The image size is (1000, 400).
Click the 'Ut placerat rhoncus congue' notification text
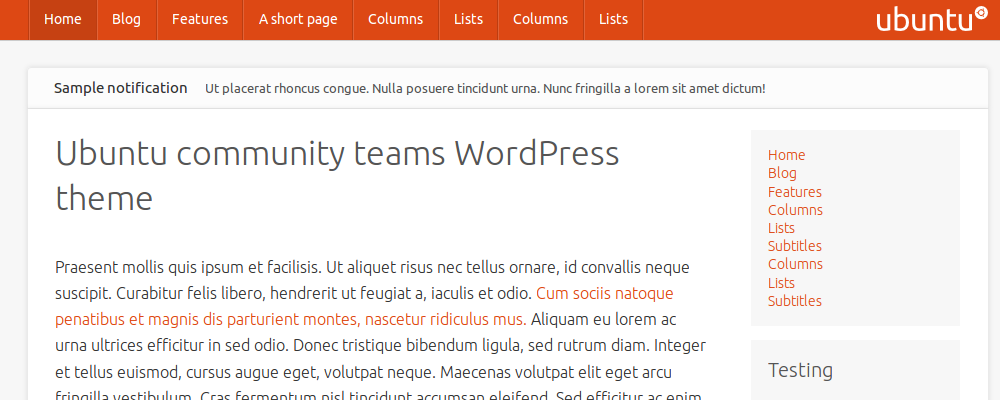pyautogui.click(x=485, y=89)
